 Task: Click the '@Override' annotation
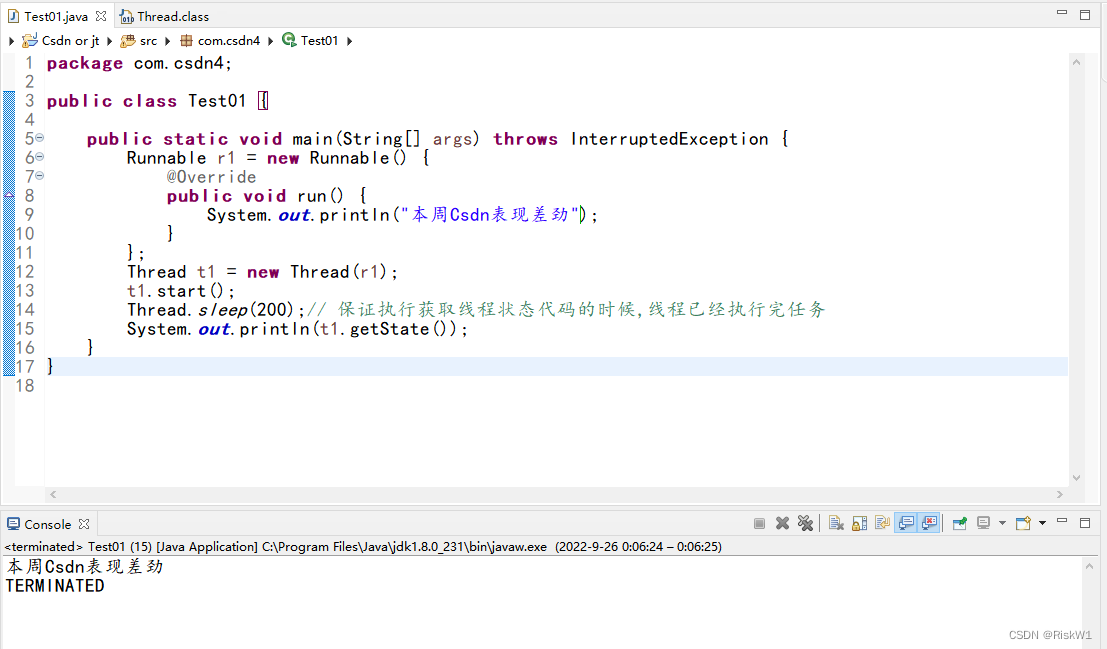tap(211, 177)
